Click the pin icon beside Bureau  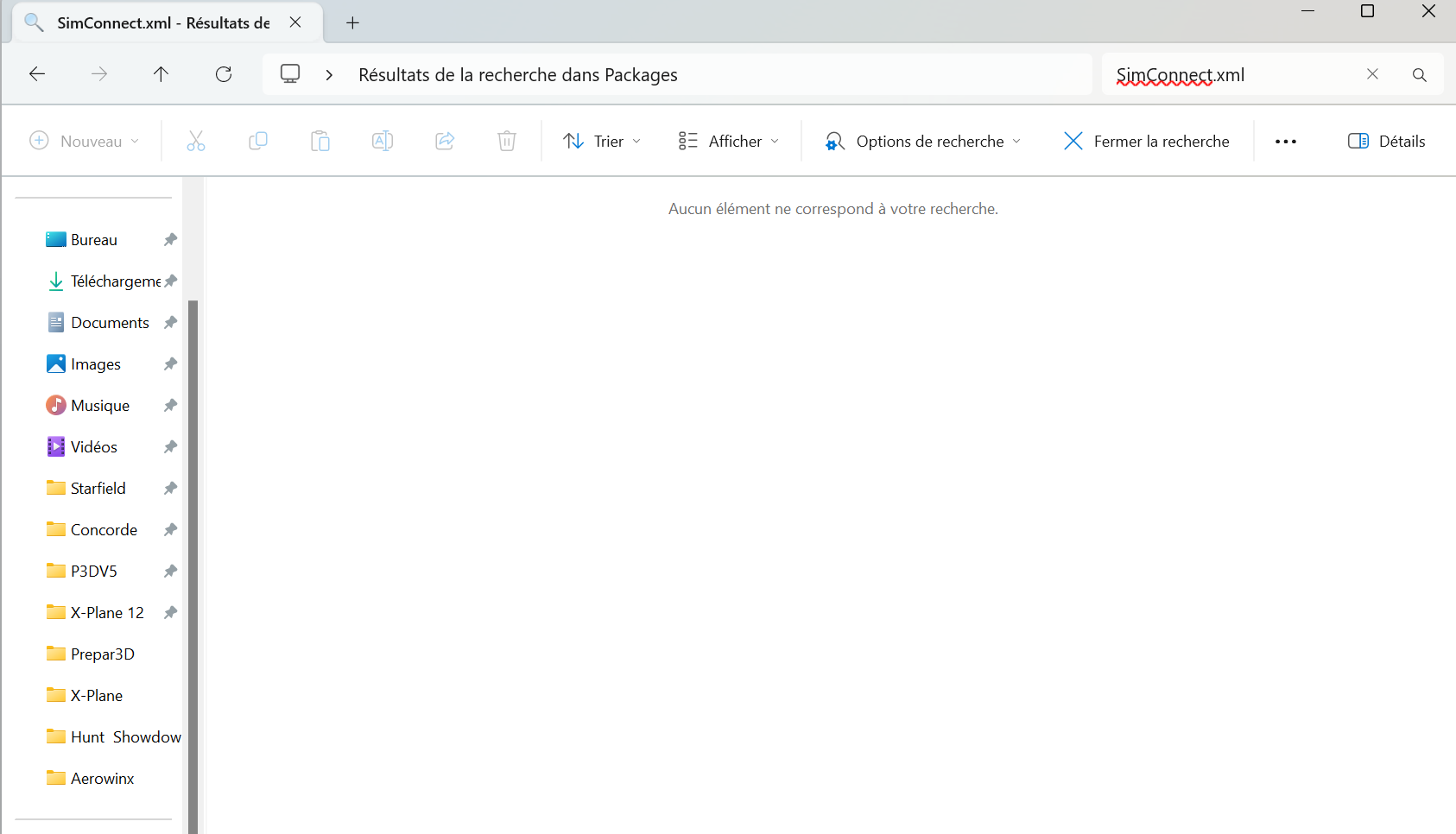171,240
